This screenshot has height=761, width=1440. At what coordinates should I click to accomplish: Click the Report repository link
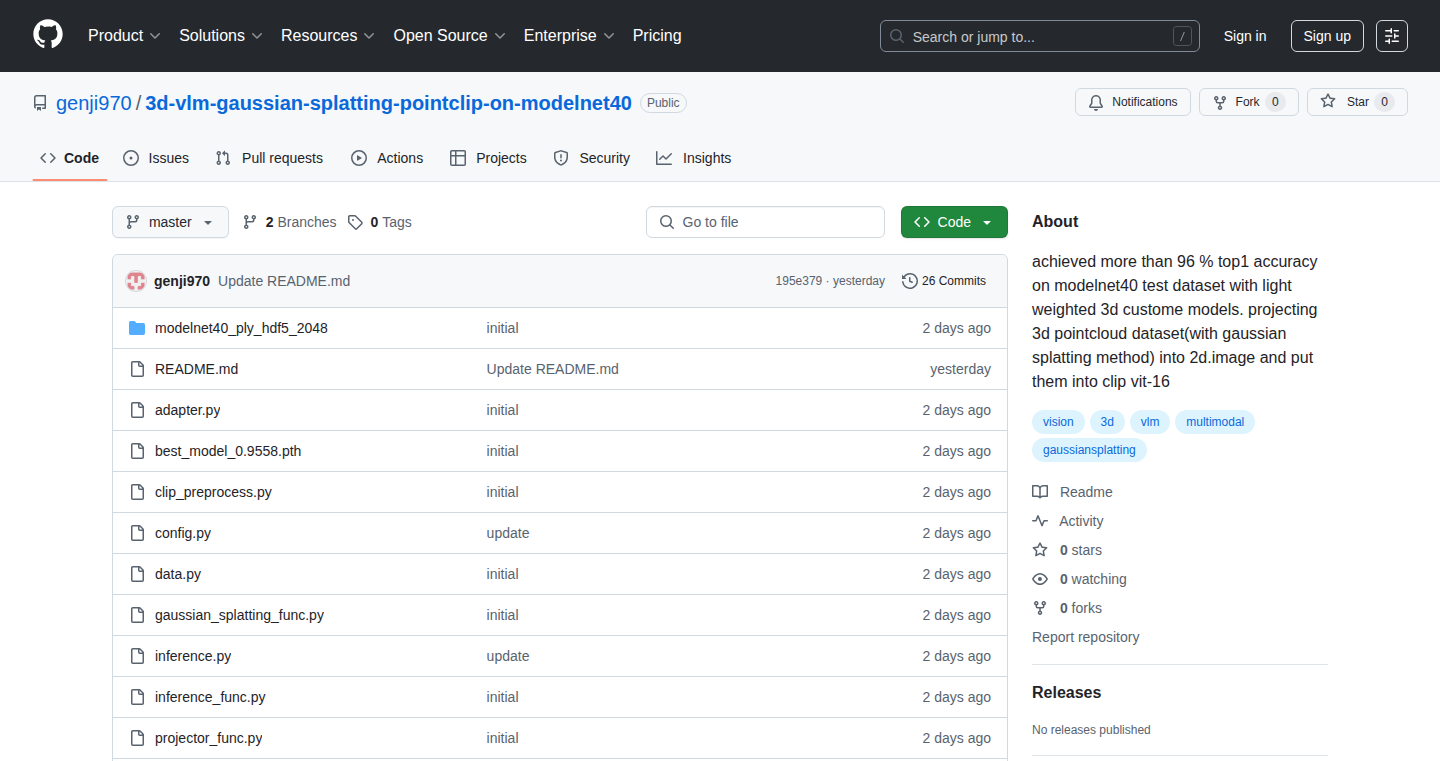pyautogui.click(x=1086, y=637)
